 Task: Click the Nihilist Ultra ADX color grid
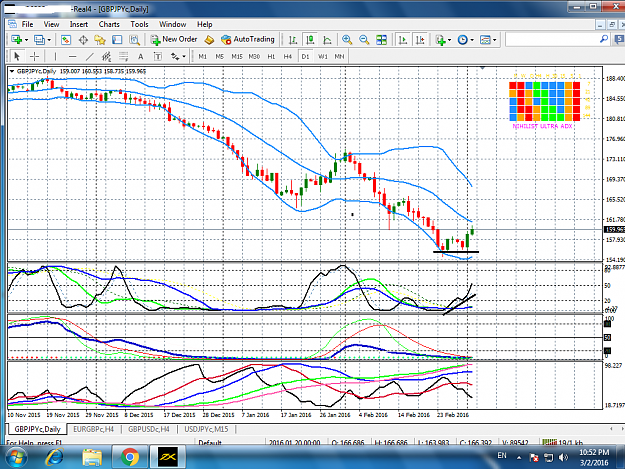click(x=544, y=101)
